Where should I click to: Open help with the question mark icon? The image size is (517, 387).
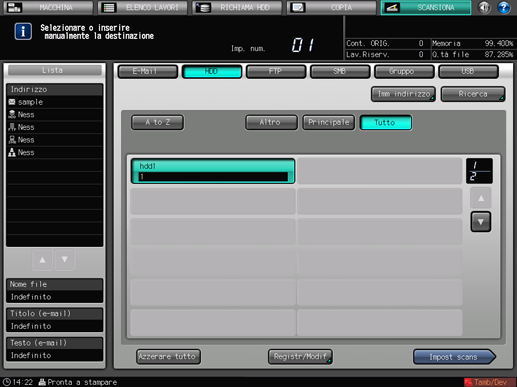504,7
